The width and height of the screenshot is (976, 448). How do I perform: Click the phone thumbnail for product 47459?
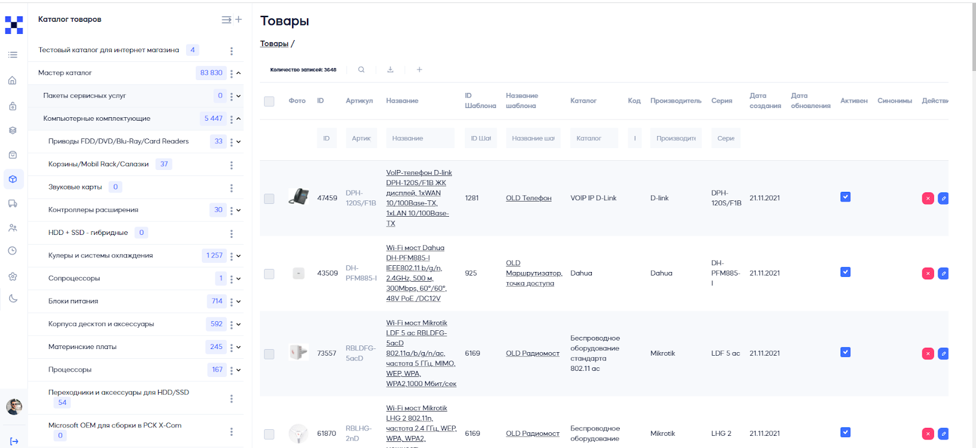pyautogui.click(x=299, y=197)
